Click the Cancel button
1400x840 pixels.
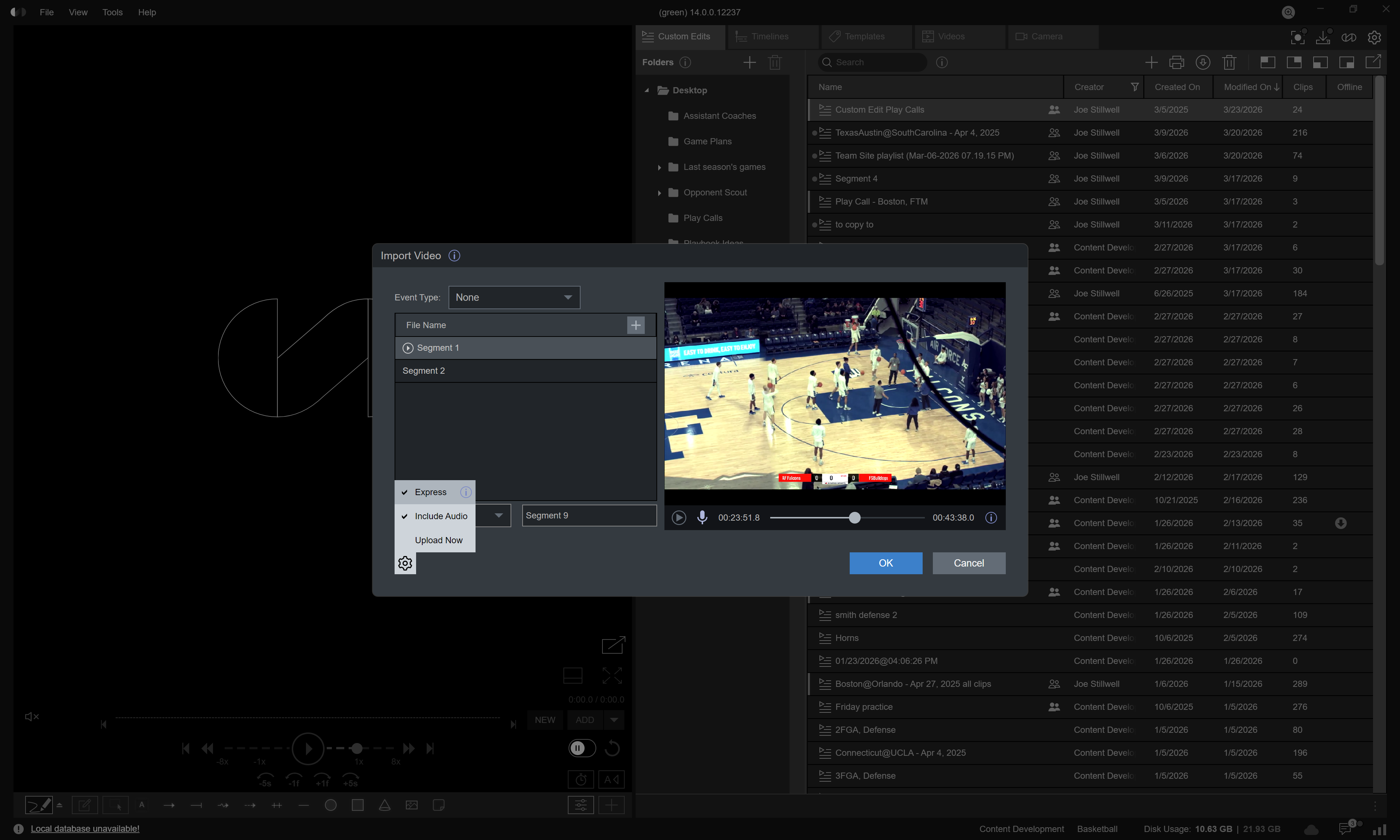pyautogui.click(x=969, y=563)
